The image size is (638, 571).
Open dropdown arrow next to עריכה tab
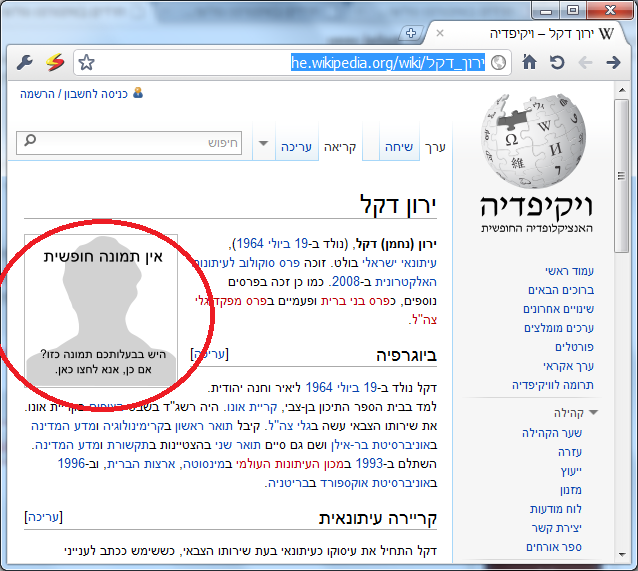264,143
